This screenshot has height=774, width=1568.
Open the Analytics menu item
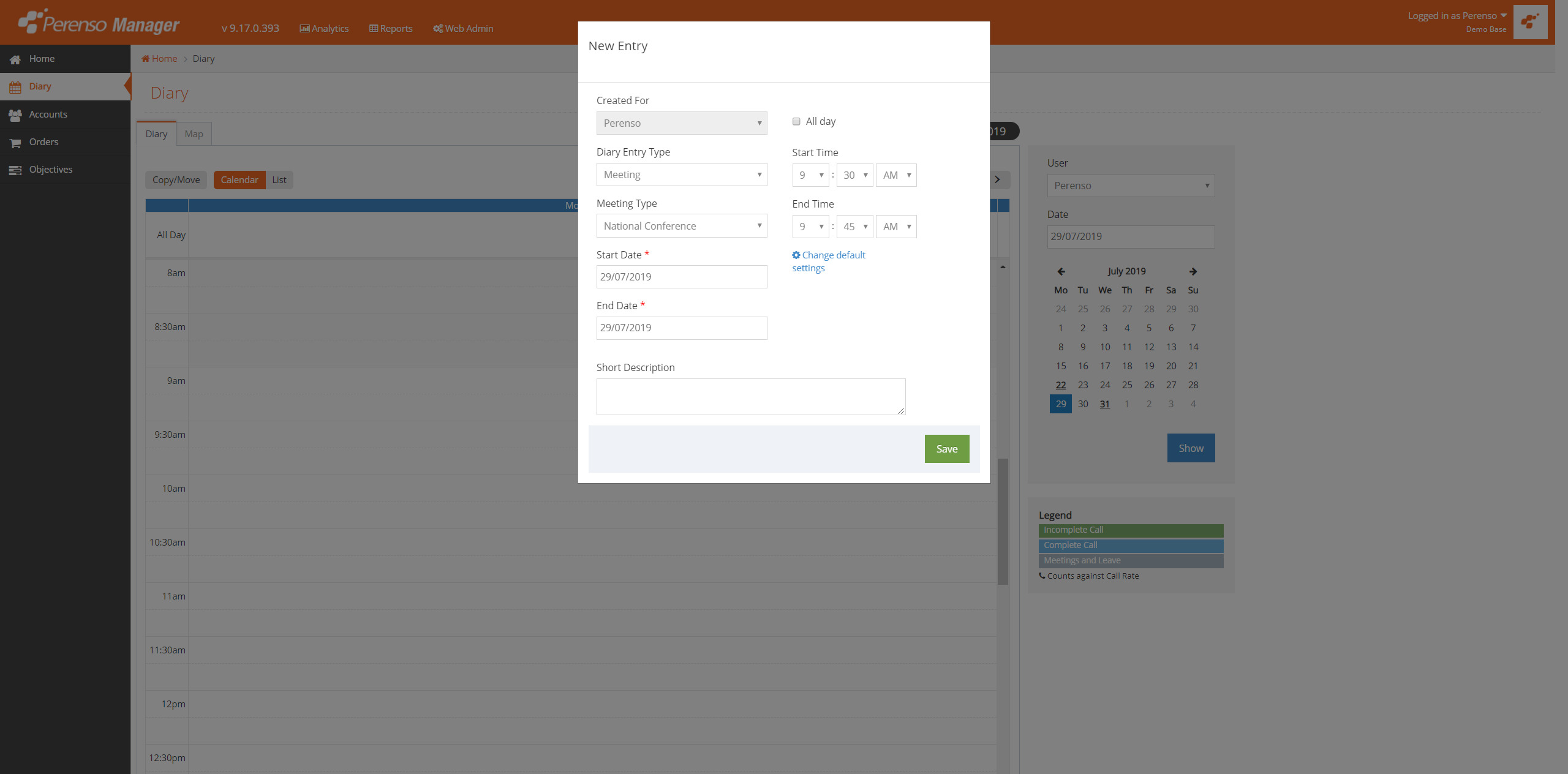coord(324,28)
